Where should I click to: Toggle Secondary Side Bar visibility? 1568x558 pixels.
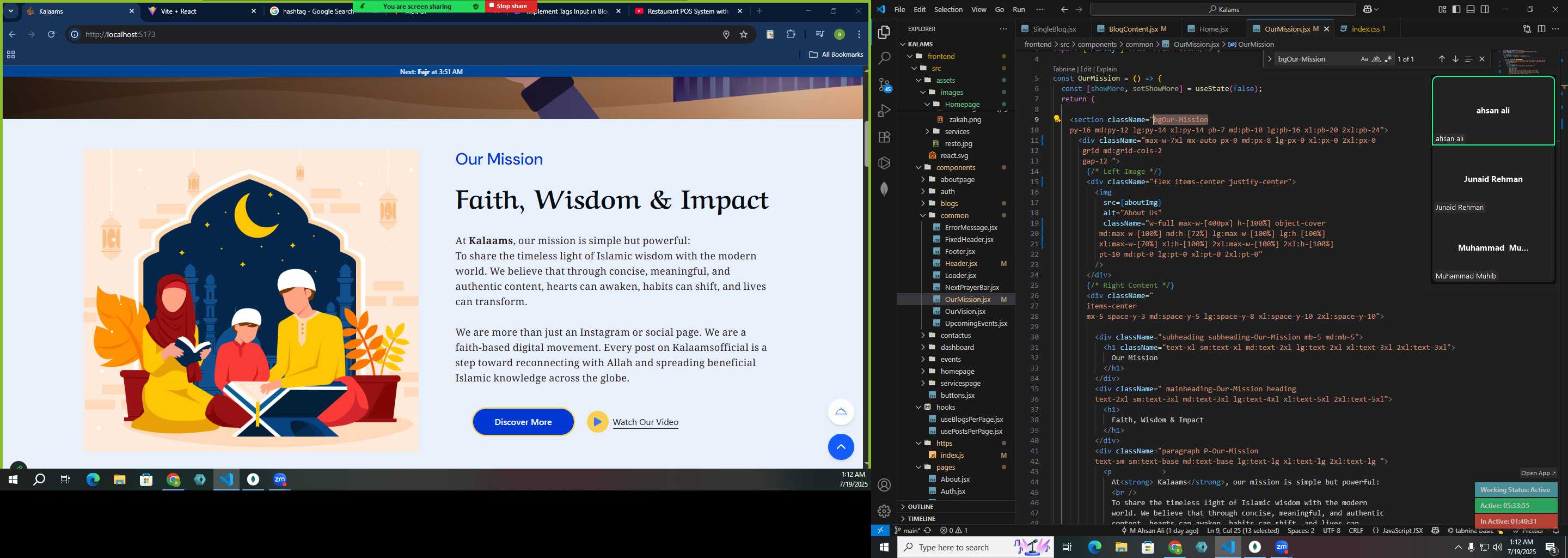point(1485,9)
